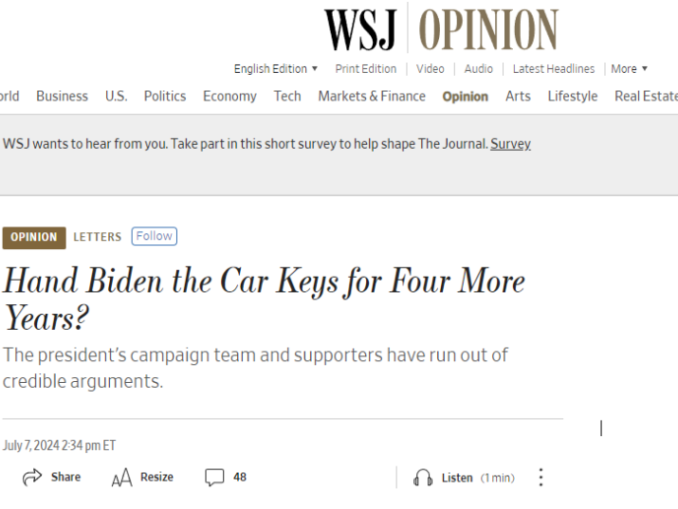
Task: Navigate to the Tech section
Action: pyautogui.click(x=287, y=96)
